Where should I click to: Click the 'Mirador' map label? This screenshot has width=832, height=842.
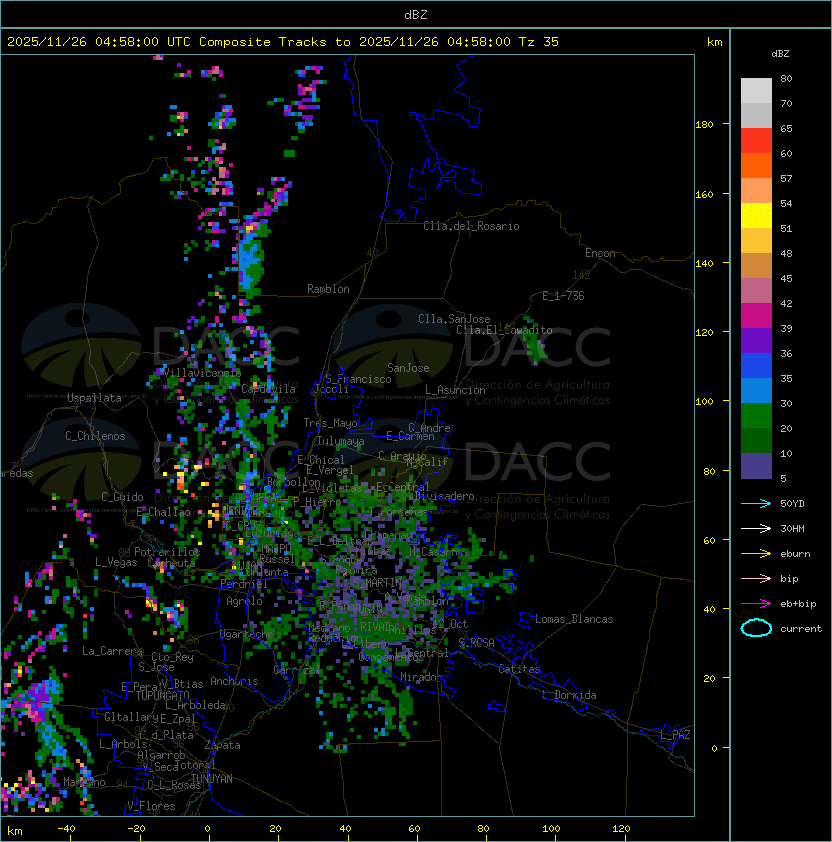[422, 677]
